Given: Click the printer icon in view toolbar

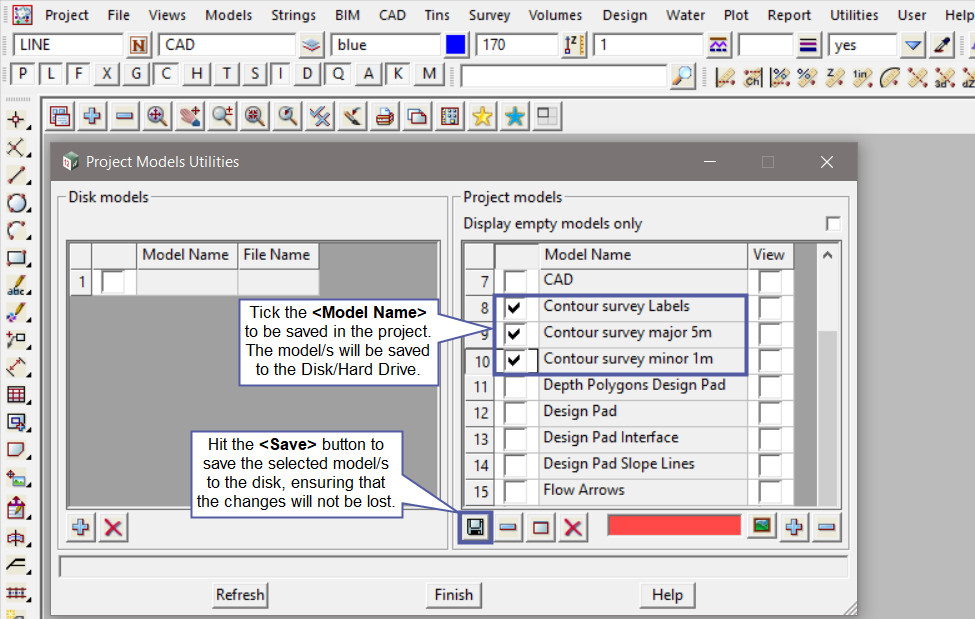Looking at the screenshot, I should click(384, 116).
